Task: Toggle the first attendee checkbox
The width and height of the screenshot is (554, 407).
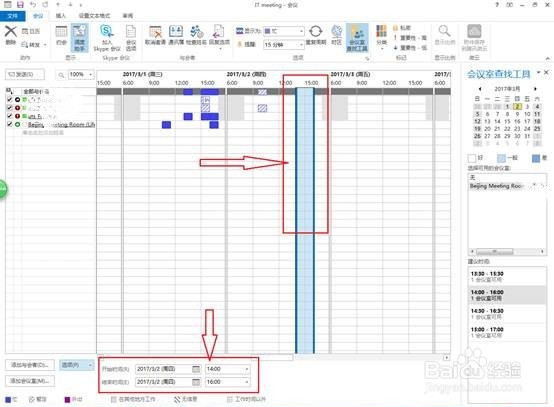Action: (x=10, y=100)
